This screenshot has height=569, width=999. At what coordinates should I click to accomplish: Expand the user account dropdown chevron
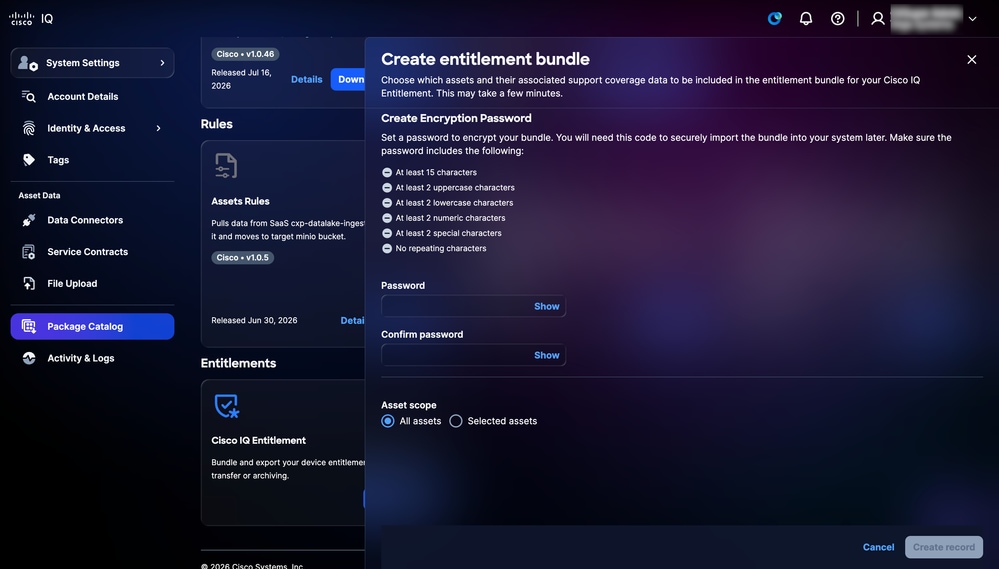[x=972, y=18]
